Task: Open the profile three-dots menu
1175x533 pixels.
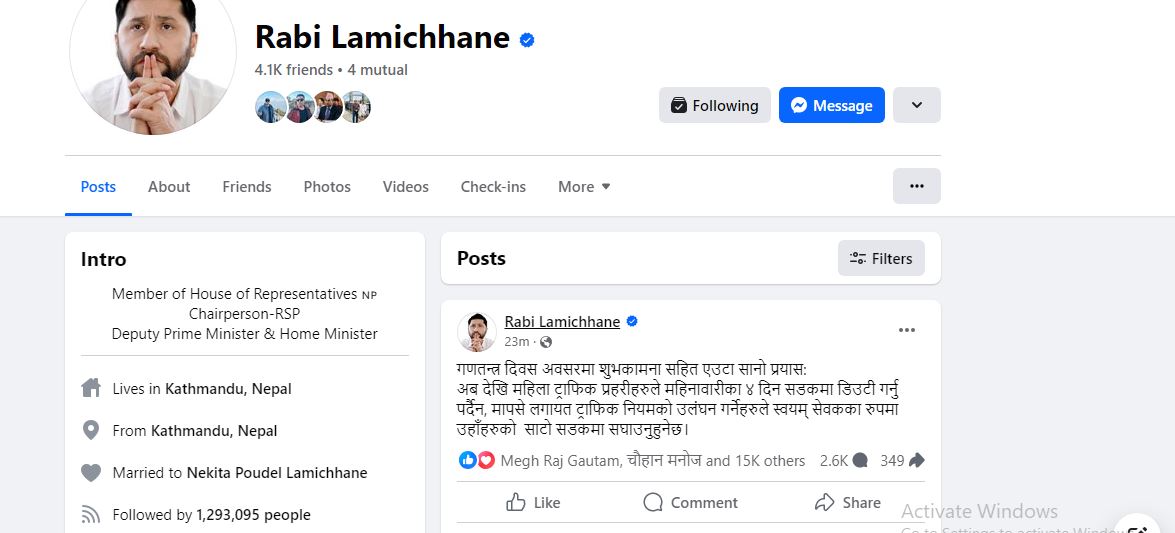Action: 916,186
